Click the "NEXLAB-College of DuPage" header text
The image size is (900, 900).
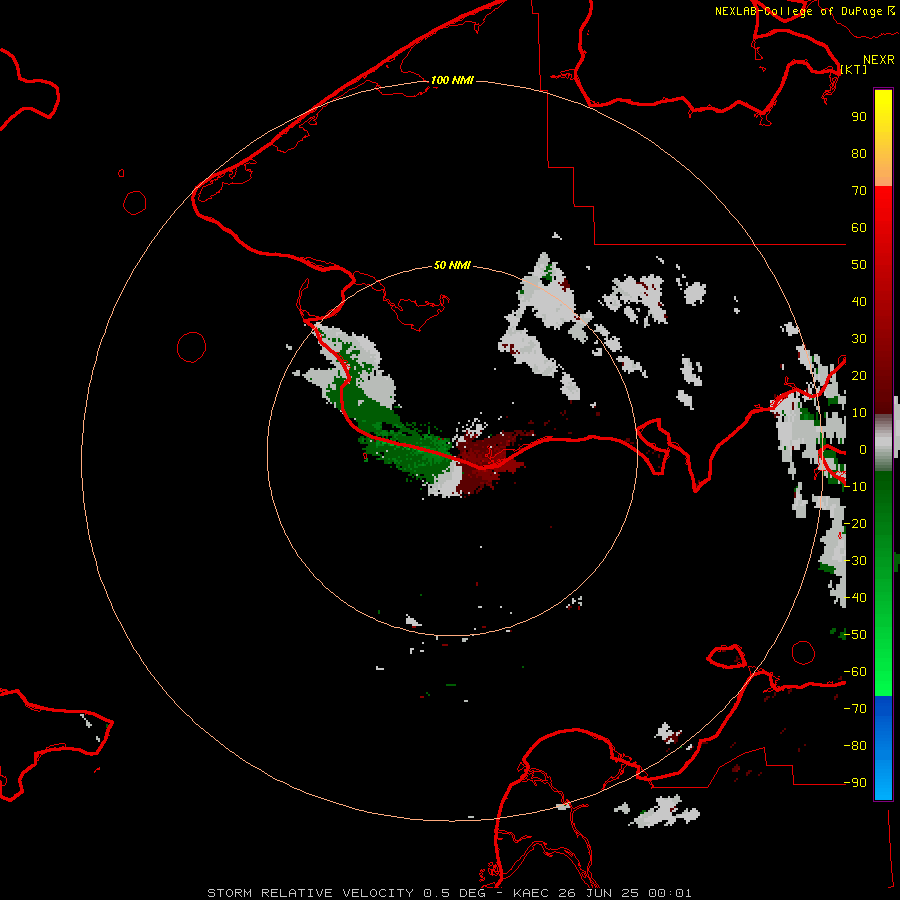tap(798, 11)
